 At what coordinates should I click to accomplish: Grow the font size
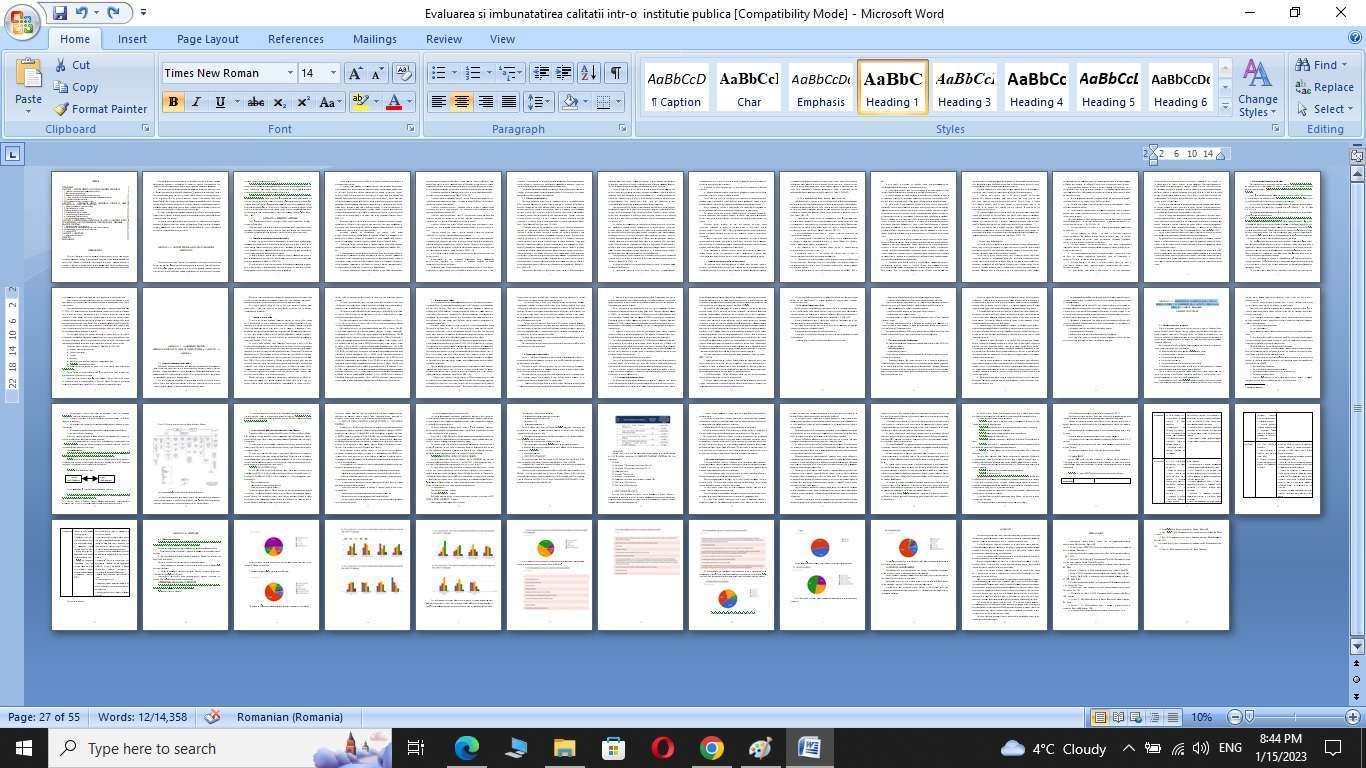click(x=354, y=73)
